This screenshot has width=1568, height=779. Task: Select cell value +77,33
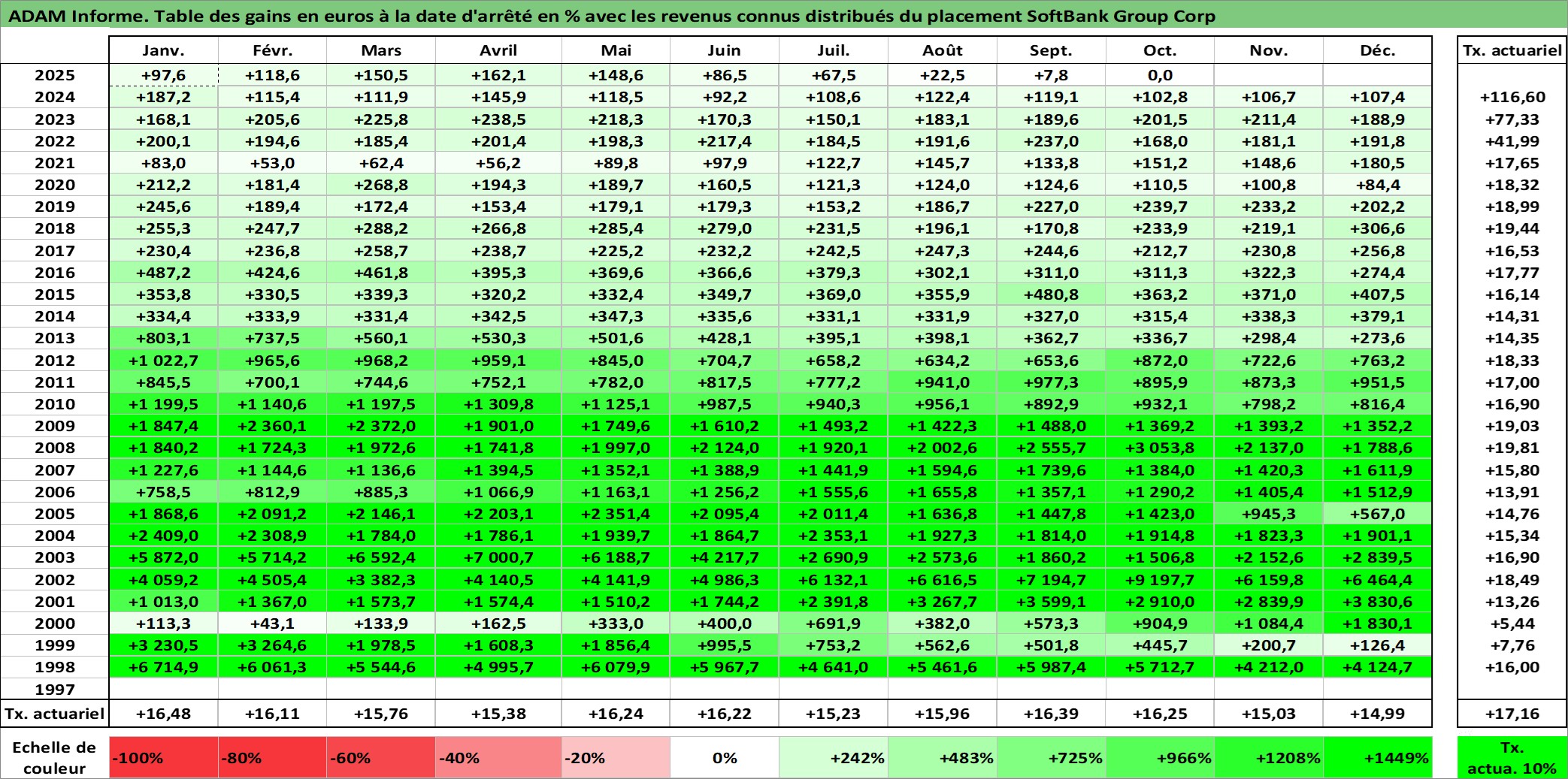pyautogui.click(x=1512, y=119)
